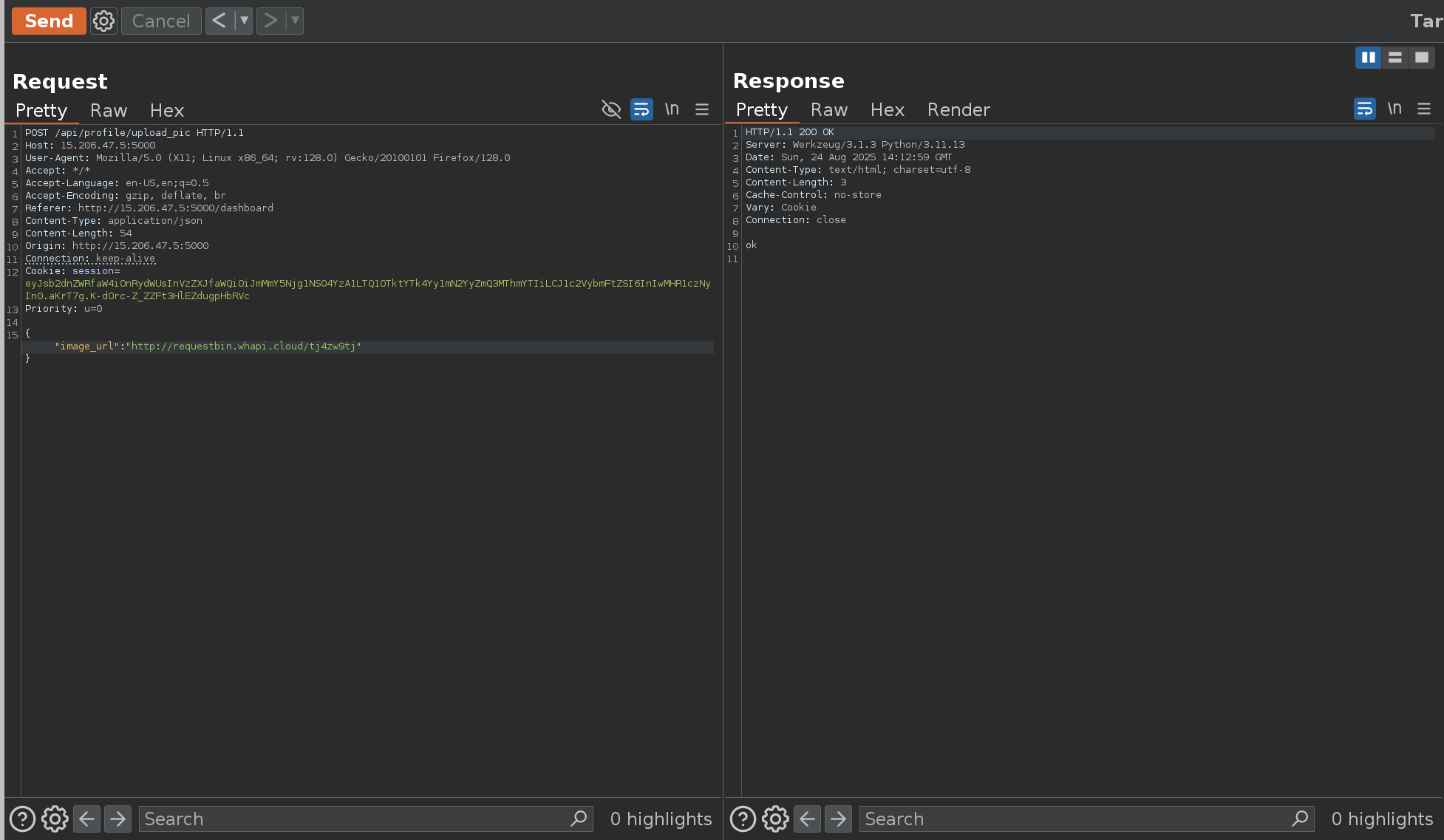The height and width of the screenshot is (840, 1444).
Task: Click the Request search input field
Action: tap(355, 819)
